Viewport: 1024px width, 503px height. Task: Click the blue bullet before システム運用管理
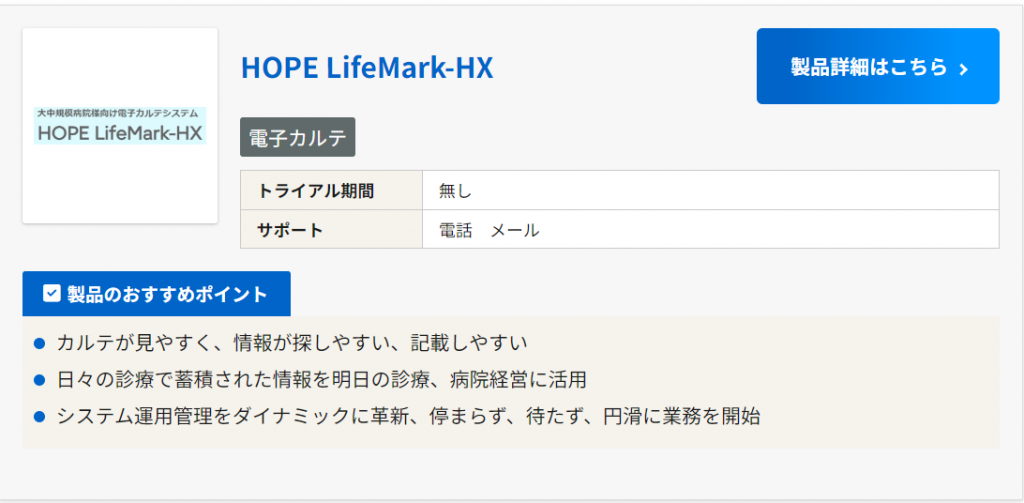[x=40, y=416]
